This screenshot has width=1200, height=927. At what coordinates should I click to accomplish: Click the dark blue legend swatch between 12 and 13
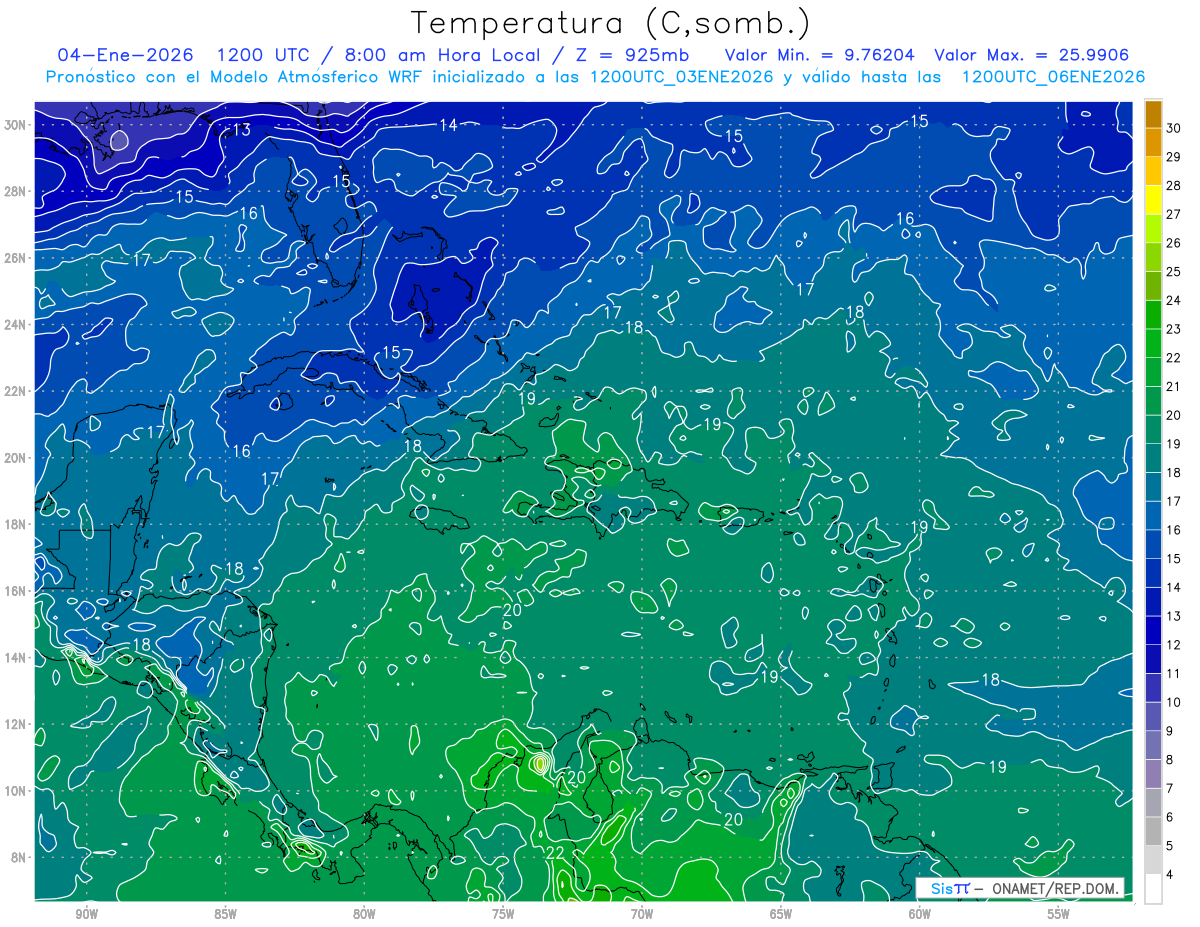click(x=1153, y=631)
